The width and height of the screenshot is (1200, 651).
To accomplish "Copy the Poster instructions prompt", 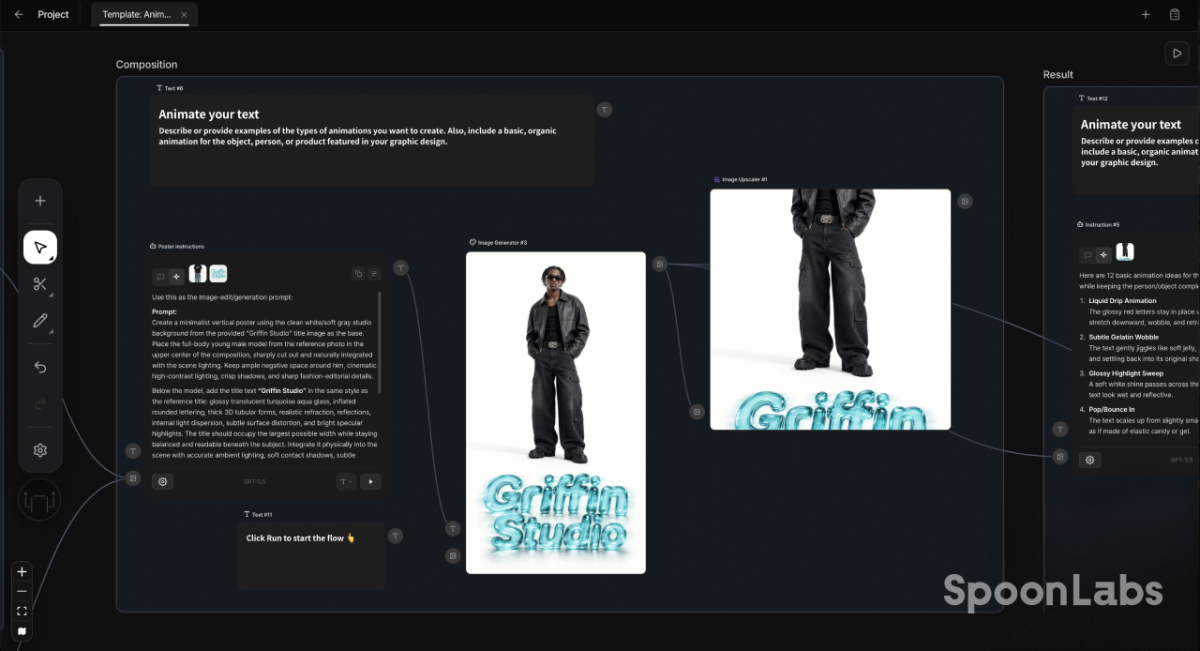I will click(358, 273).
